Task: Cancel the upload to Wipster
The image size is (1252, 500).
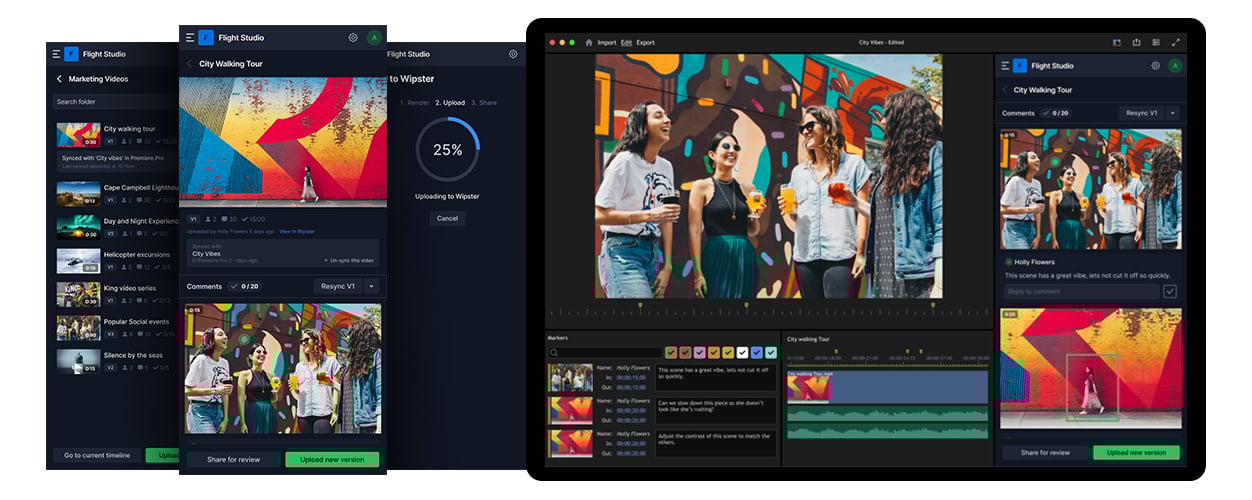Action: tap(447, 218)
